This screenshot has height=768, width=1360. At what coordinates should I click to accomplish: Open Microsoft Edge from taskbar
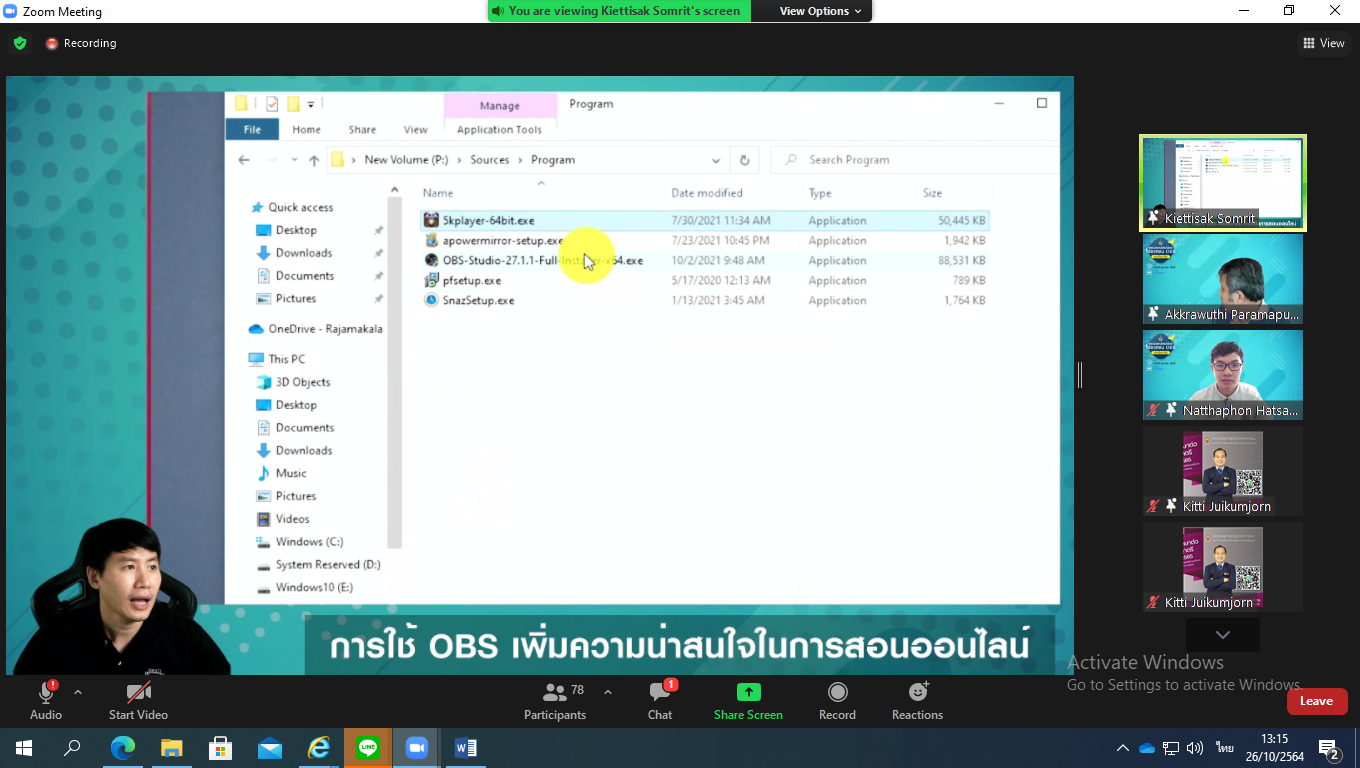(123, 748)
